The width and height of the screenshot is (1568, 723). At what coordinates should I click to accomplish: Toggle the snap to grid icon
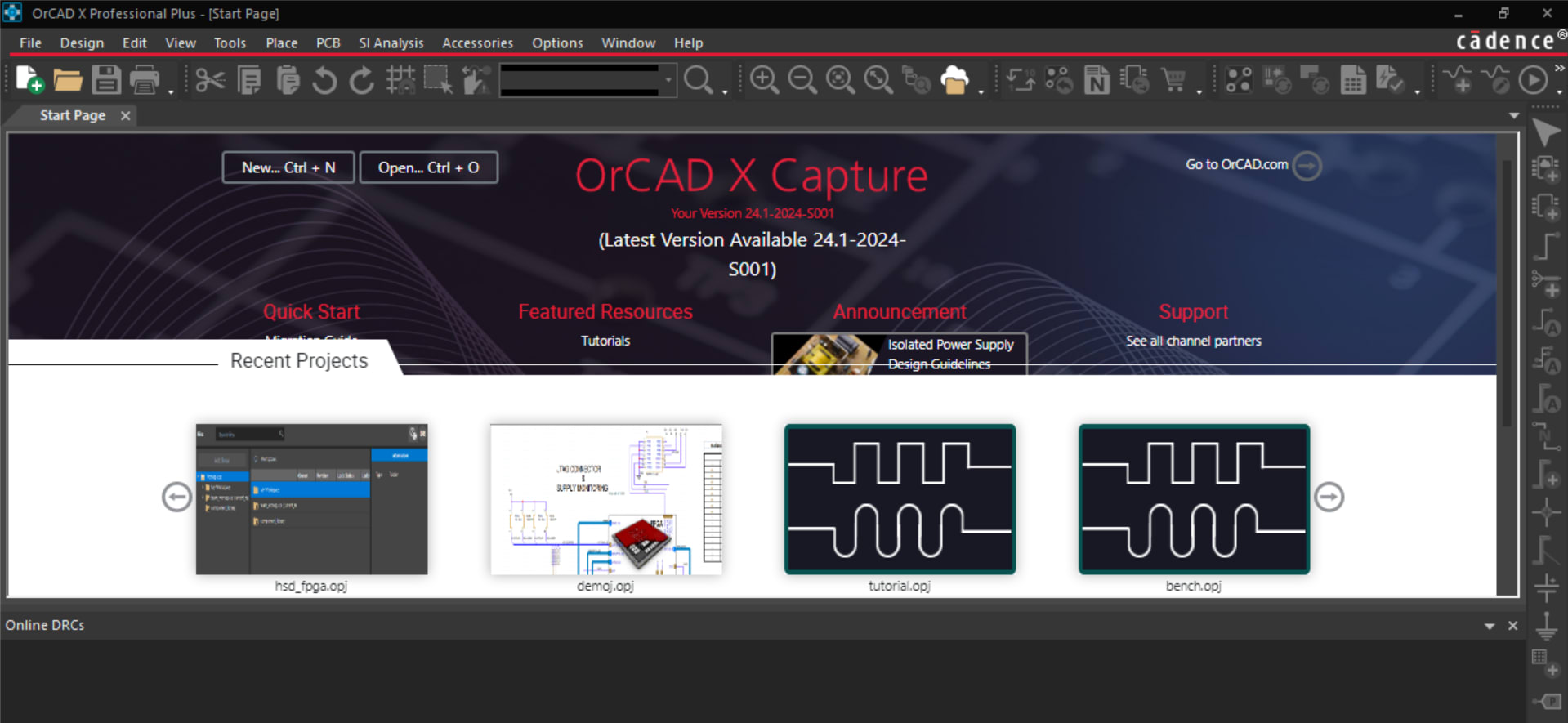click(400, 80)
